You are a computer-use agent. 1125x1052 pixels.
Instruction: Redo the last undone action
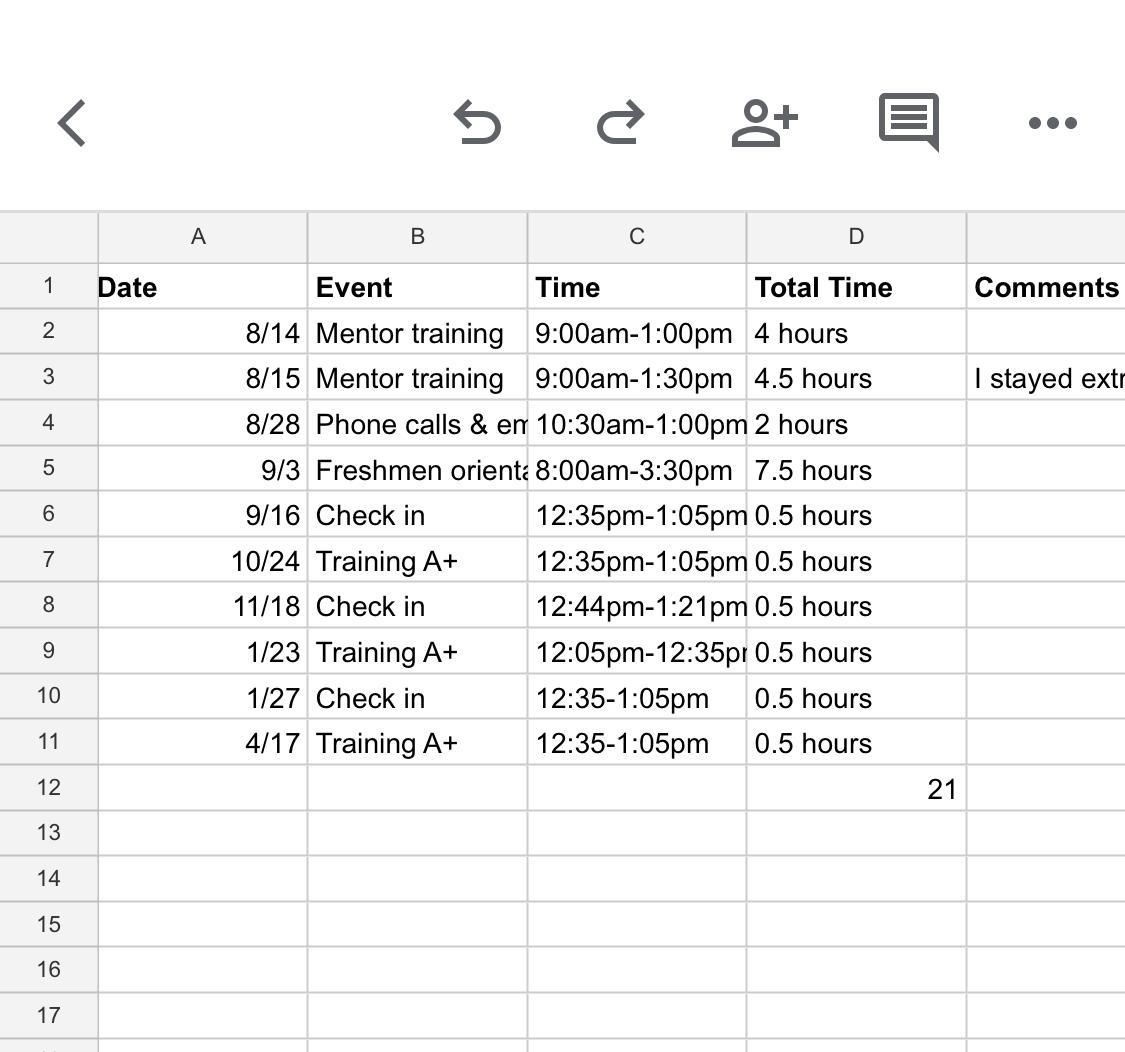point(620,123)
